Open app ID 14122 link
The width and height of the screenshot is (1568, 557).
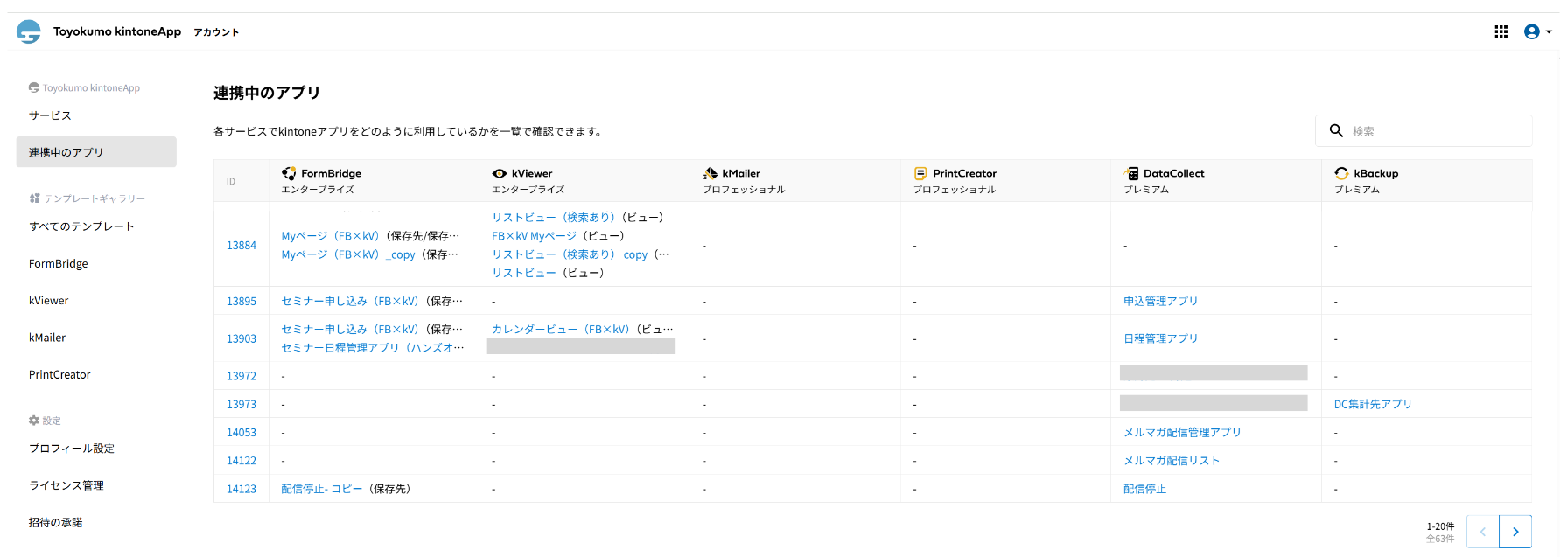[x=241, y=461]
